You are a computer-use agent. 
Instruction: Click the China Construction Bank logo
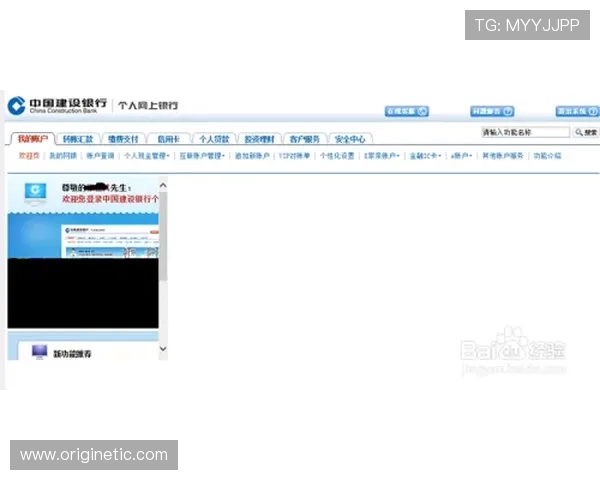click(x=57, y=105)
